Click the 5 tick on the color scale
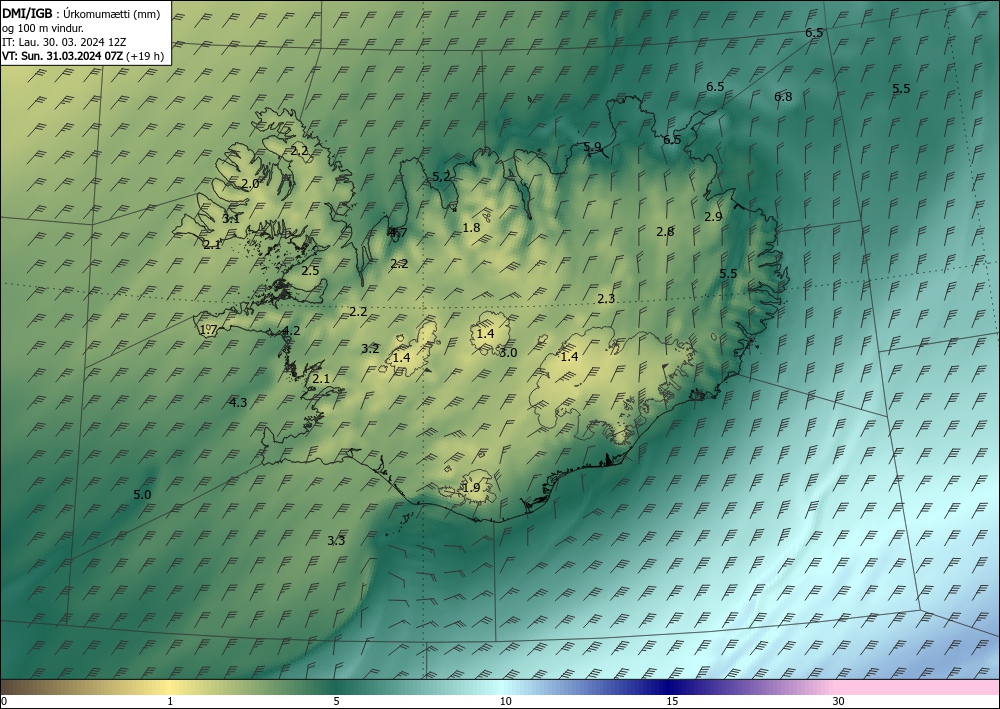 pos(336,702)
